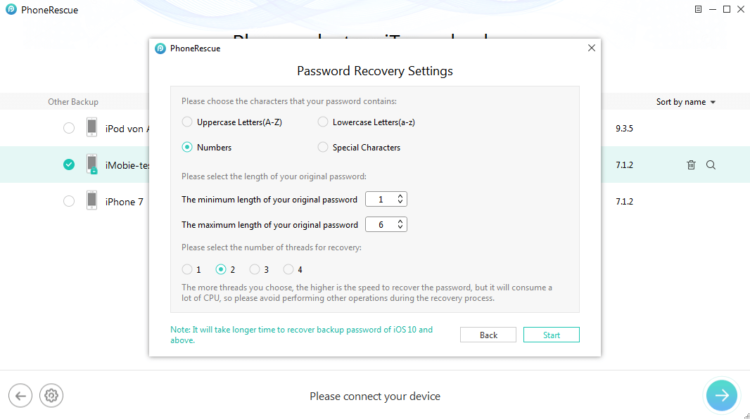Viewport: 750px width, 419px height.
Task: Open the Sort by name dropdown
Action: coord(685,102)
